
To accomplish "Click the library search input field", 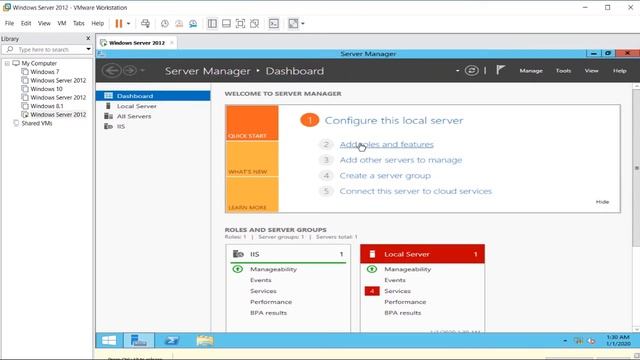I will tap(44, 49).
